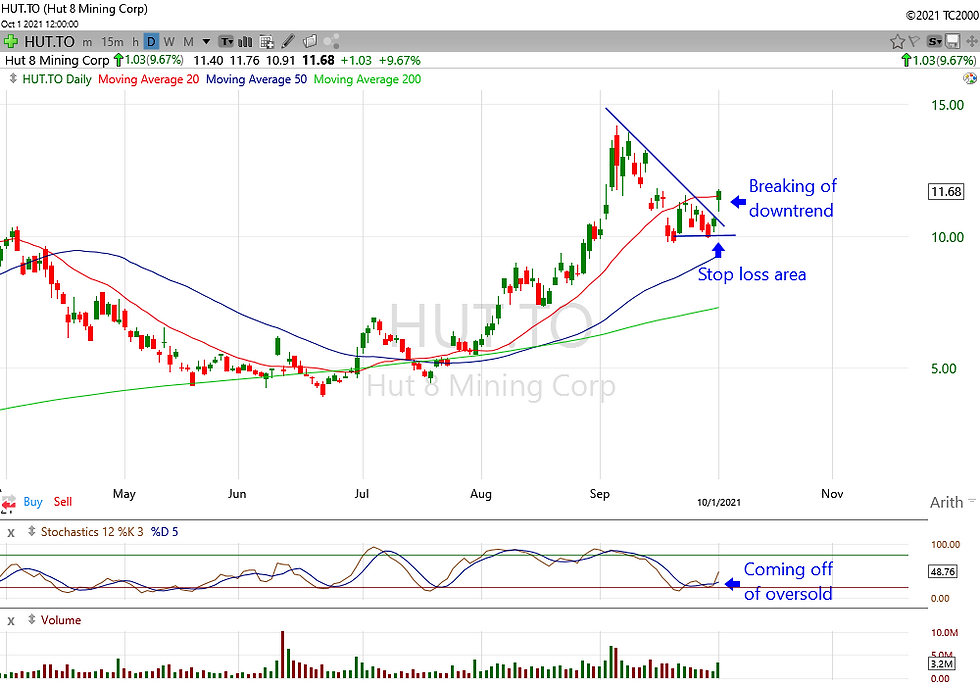Click the 'Coming off of oversold' annotation
The width and height of the screenshot is (980, 686).
point(788,581)
